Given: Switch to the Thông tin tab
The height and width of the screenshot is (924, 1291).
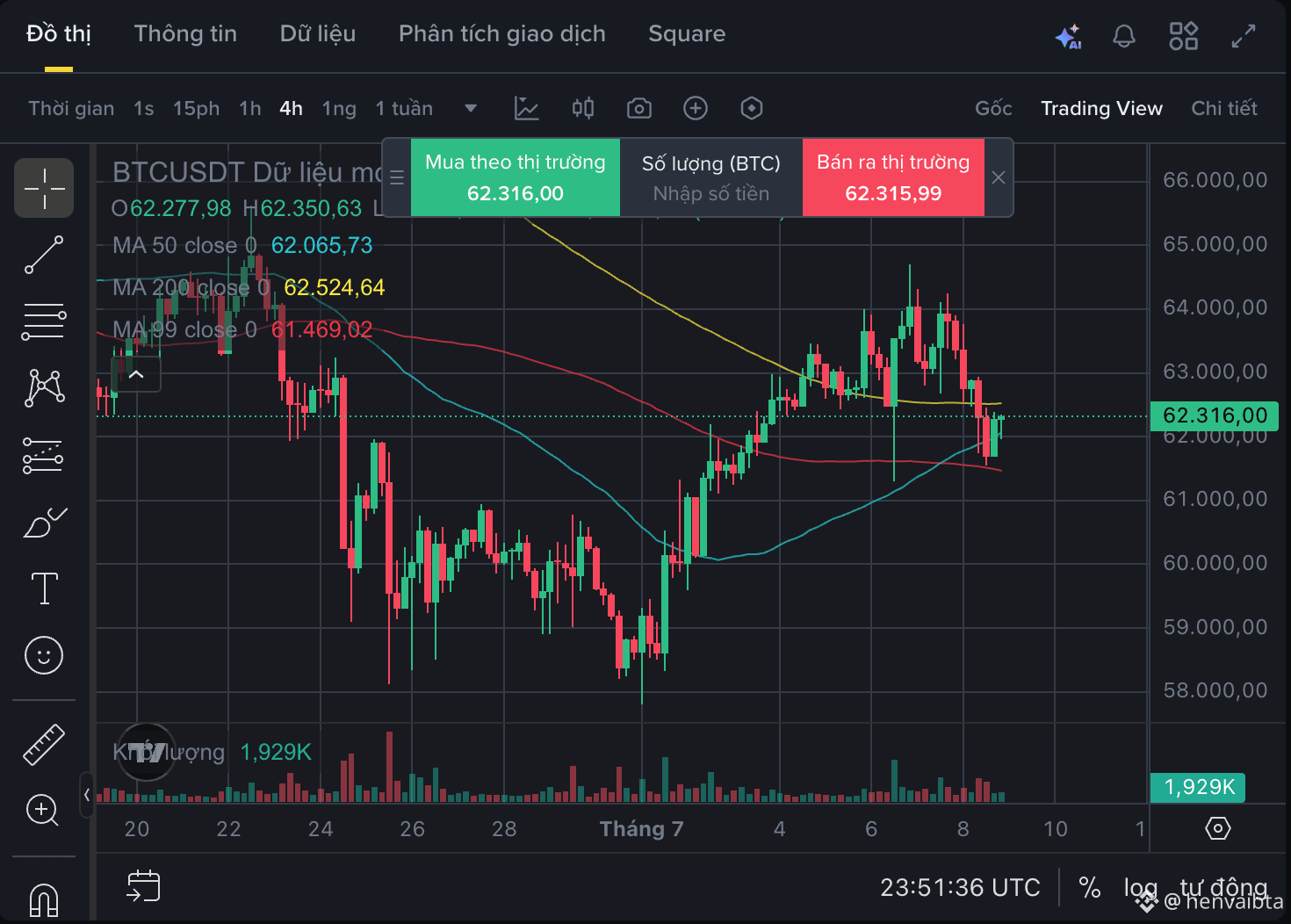Looking at the screenshot, I should coord(185,34).
